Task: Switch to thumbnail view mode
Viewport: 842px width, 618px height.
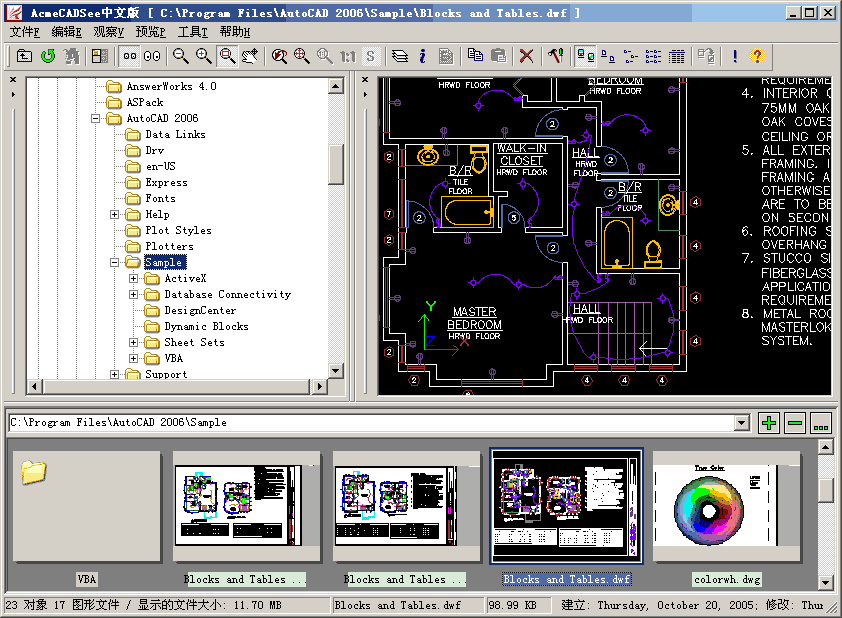Action: 585,56
